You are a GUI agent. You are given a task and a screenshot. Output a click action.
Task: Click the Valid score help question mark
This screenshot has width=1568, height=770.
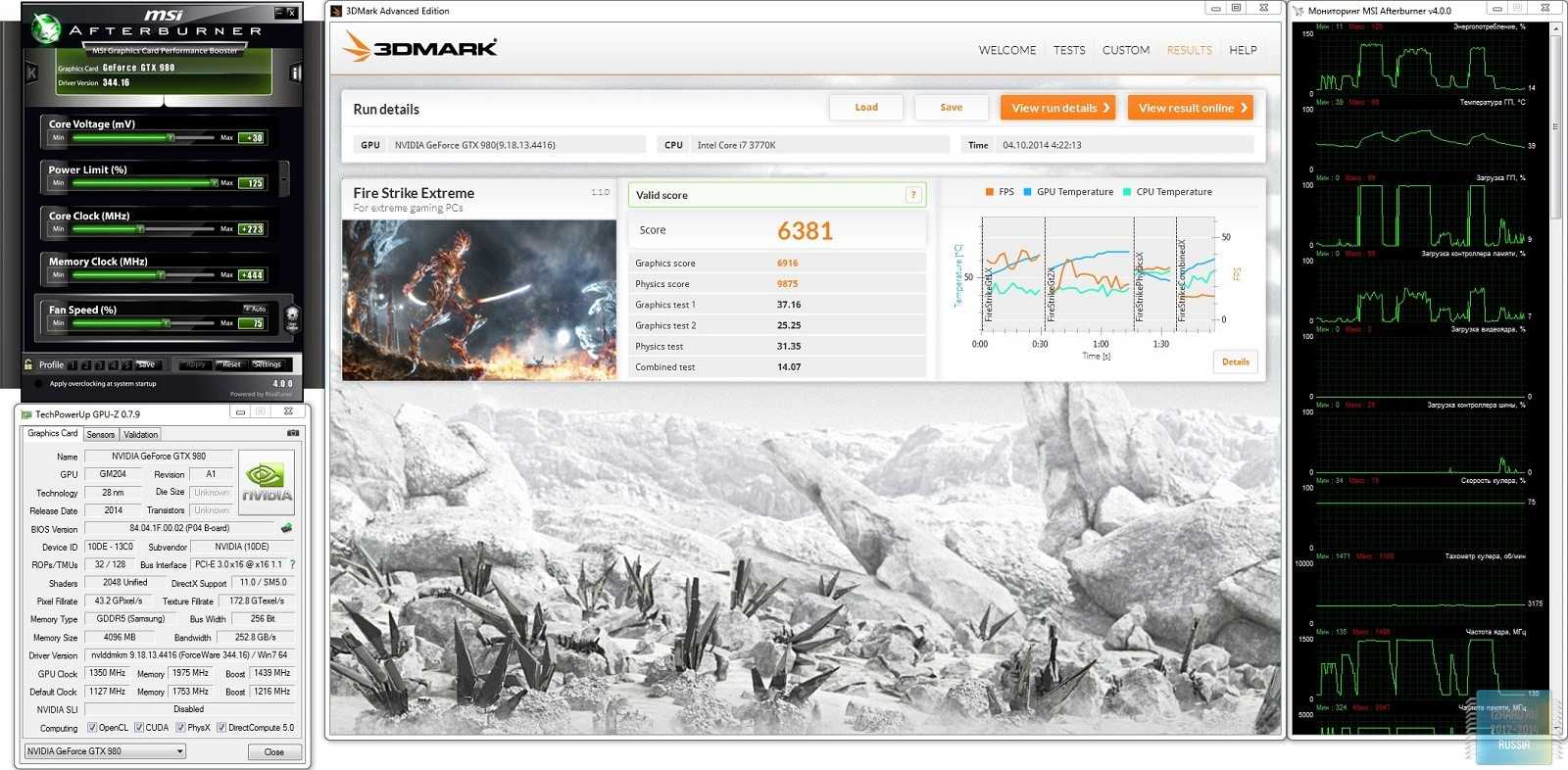(x=912, y=195)
